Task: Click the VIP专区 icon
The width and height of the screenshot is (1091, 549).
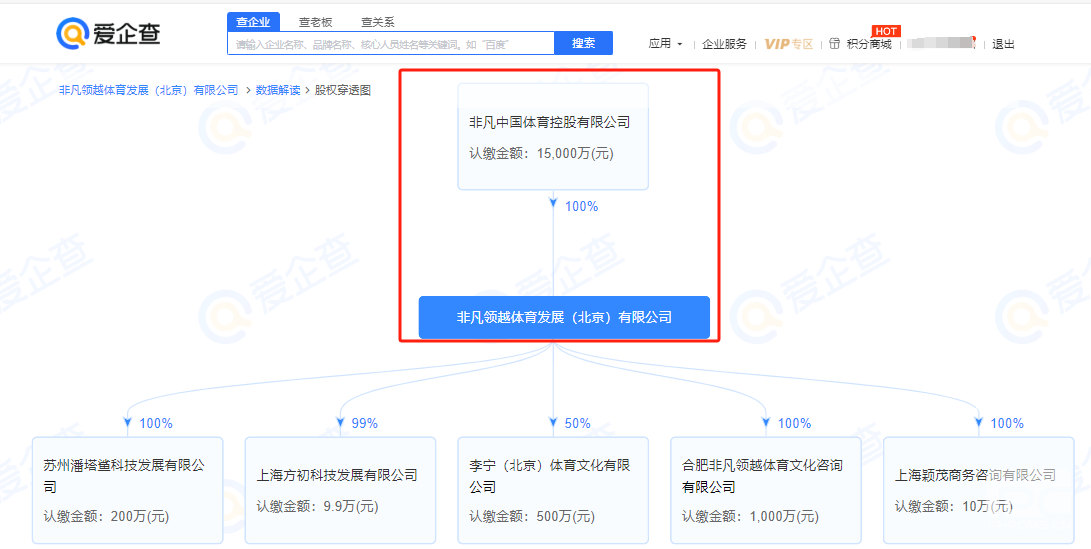Action: point(788,44)
